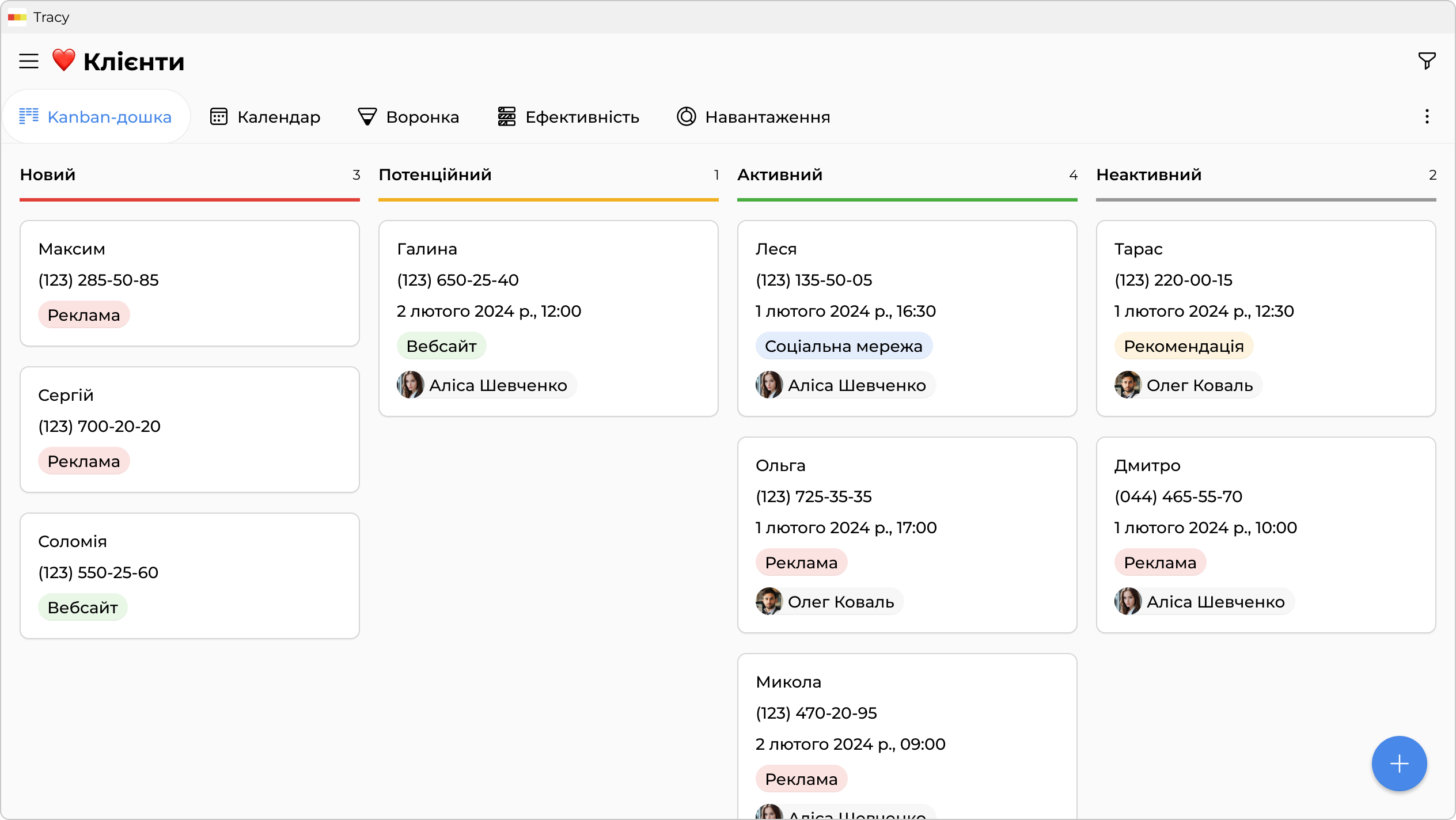
Task: Click the Рекомендація tag on Тарас's card
Action: coord(1184,346)
